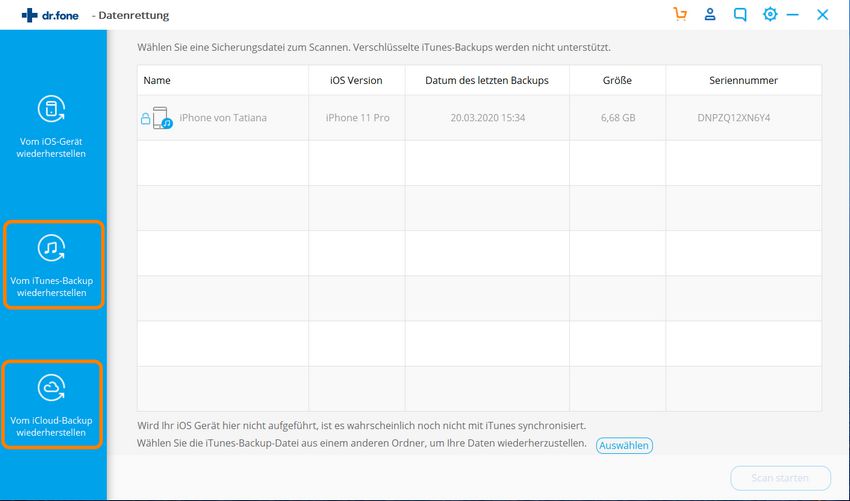Open the feedback chat icon
The width and height of the screenshot is (850, 501).
pos(739,15)
